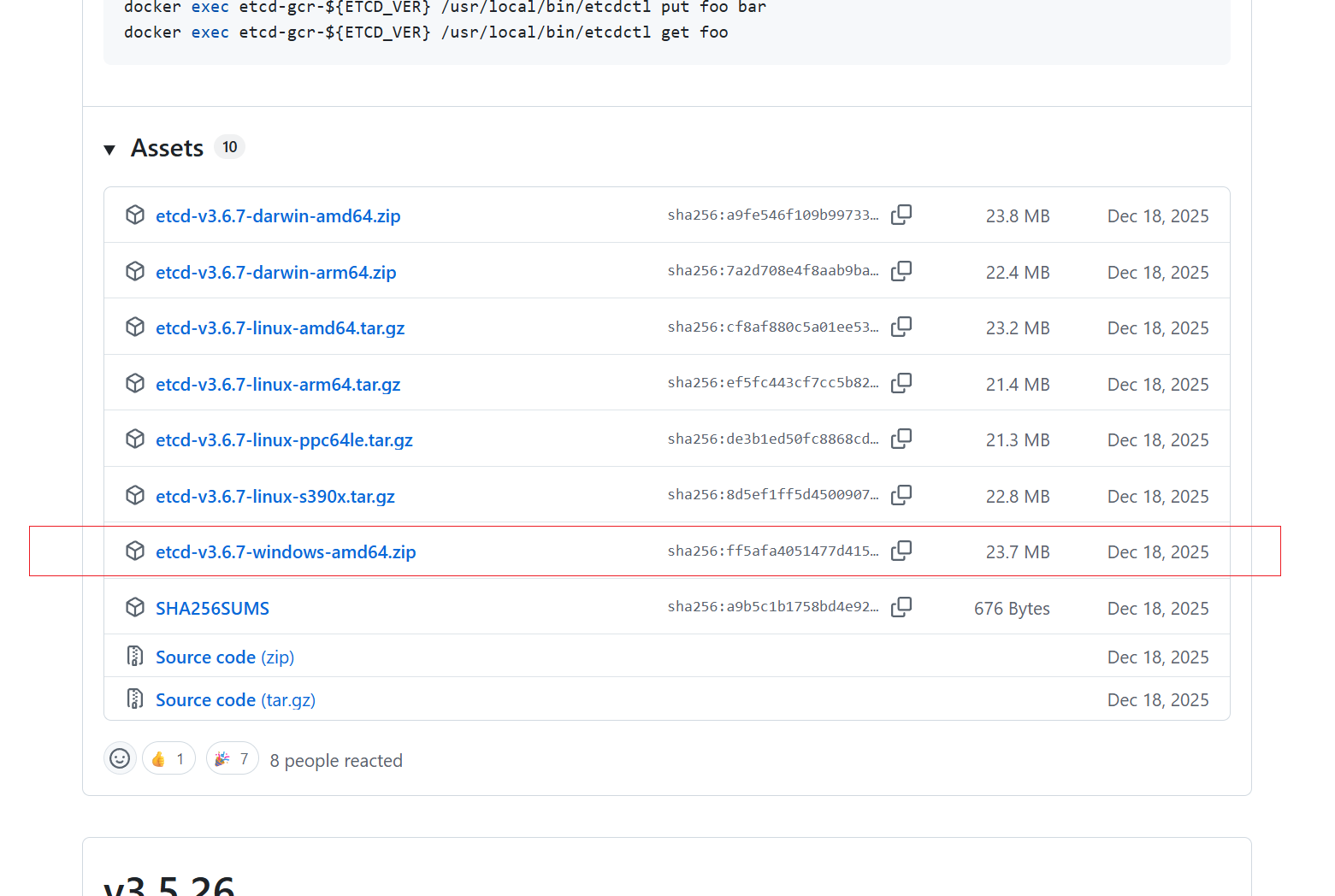The image size is (1335, 896).
Task: Copy SHA256 for etcd-v3.6.7-linux-arm64.tar.gz
Action: [x=901, y=383]
